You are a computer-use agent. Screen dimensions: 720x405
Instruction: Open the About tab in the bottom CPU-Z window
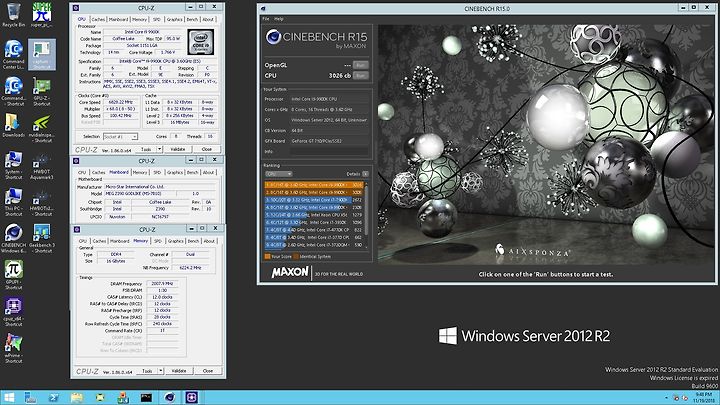click(x=209, y=241)
